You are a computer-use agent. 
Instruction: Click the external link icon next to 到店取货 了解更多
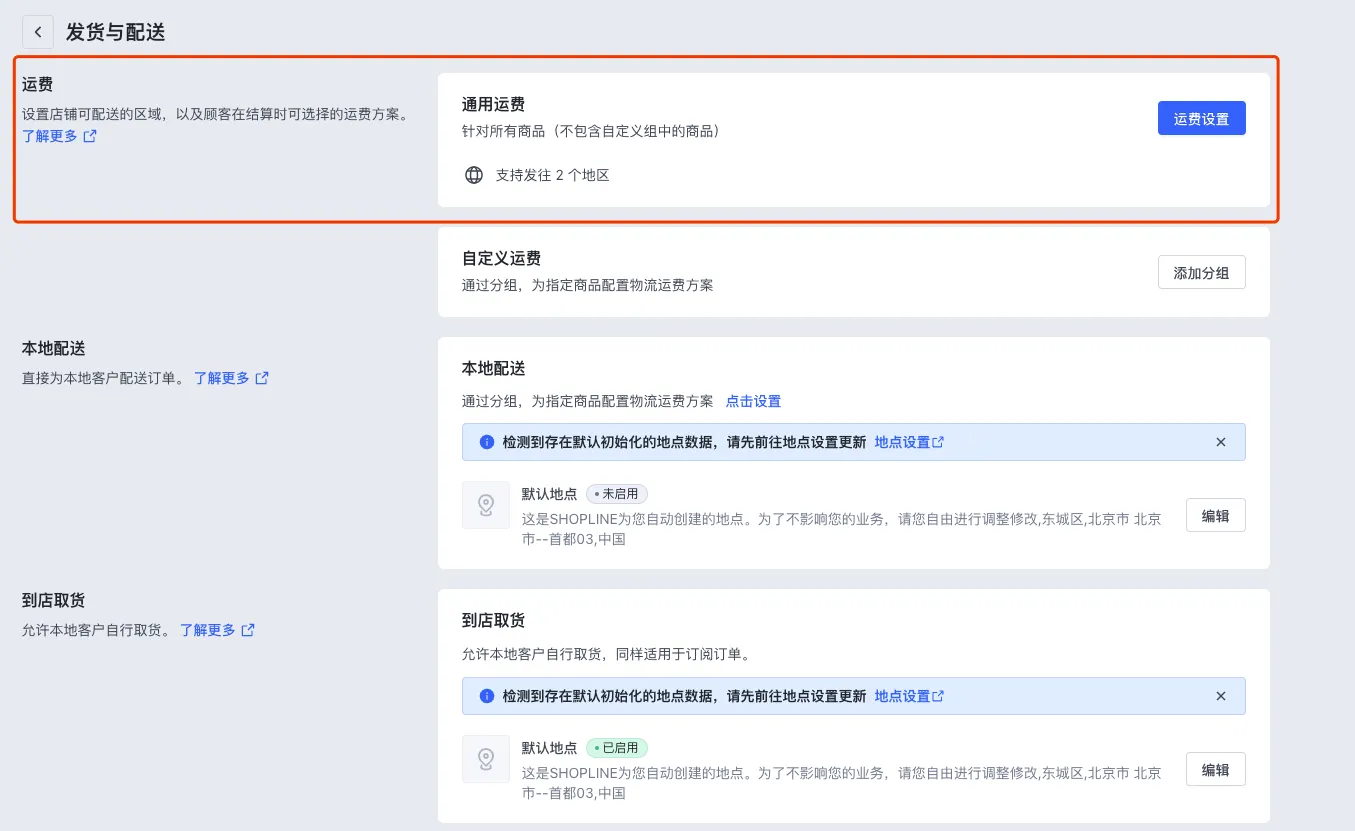click(248, 630)
